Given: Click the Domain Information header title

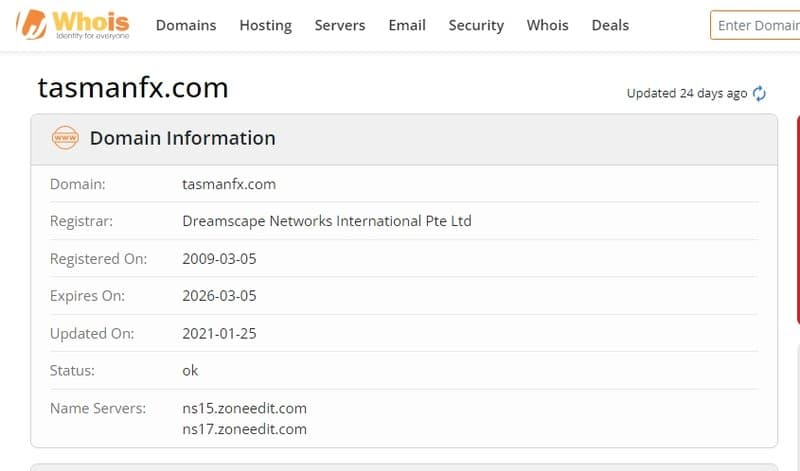Looking at the screenshot, I should click(183, 138).
